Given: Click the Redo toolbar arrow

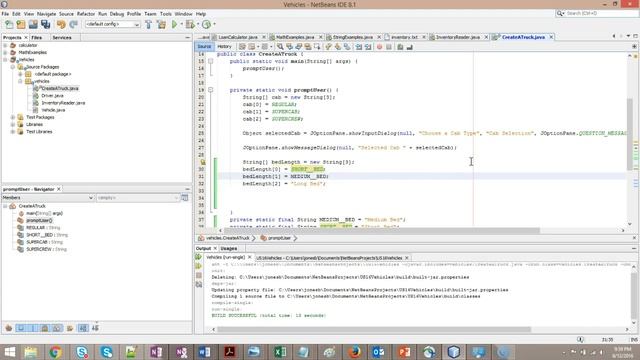Looking at the screenshot, I should (x=73, y=24).
